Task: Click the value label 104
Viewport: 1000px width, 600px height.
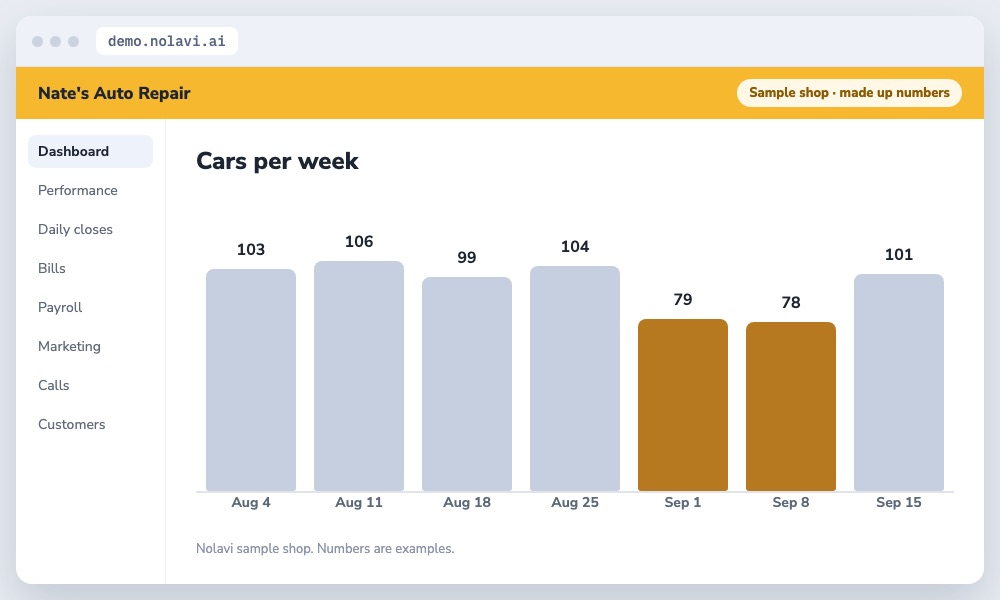Action: tap(575, 247)
